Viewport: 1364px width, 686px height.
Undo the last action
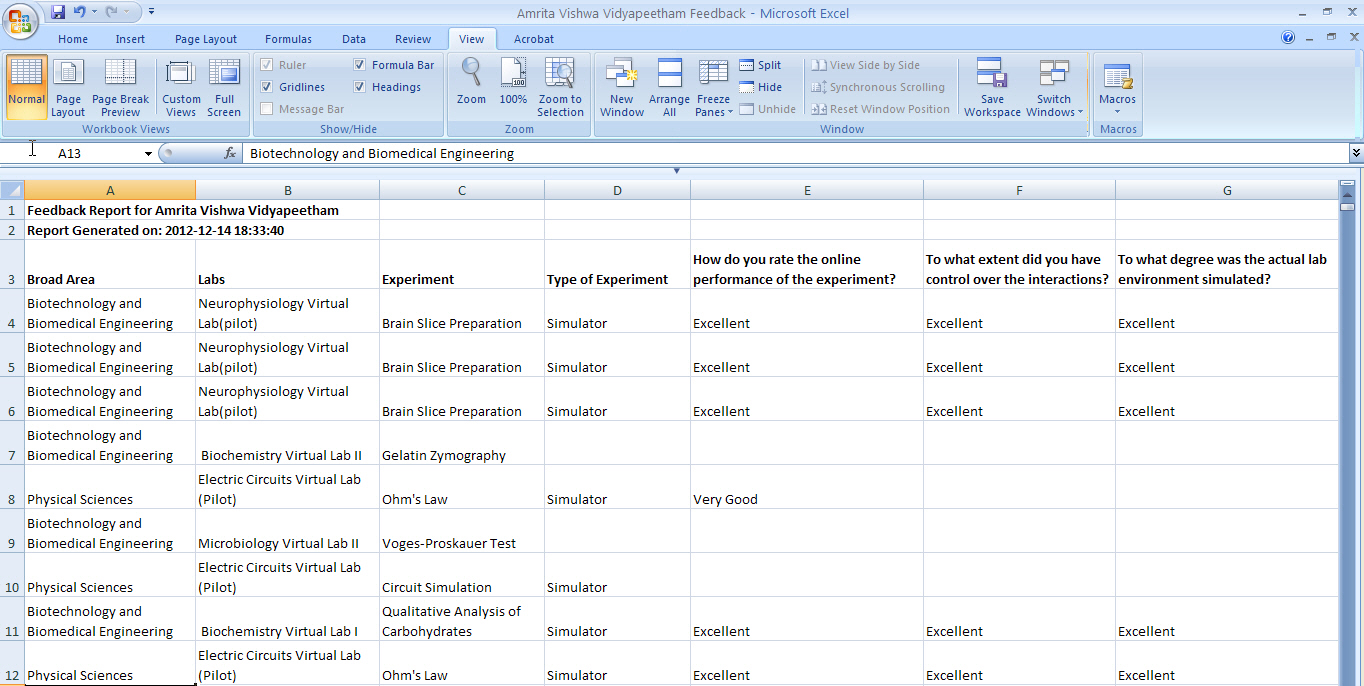pyautogui.click(x=80, y=12)
